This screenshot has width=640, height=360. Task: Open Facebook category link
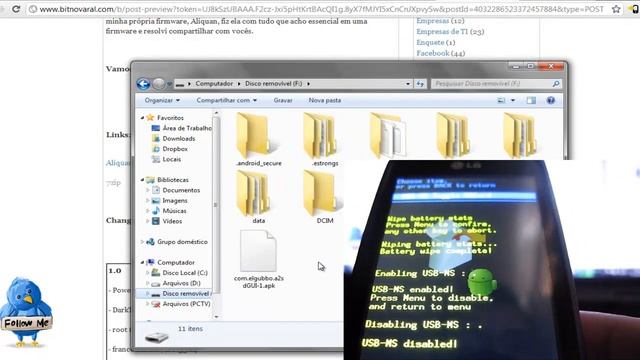433,53
